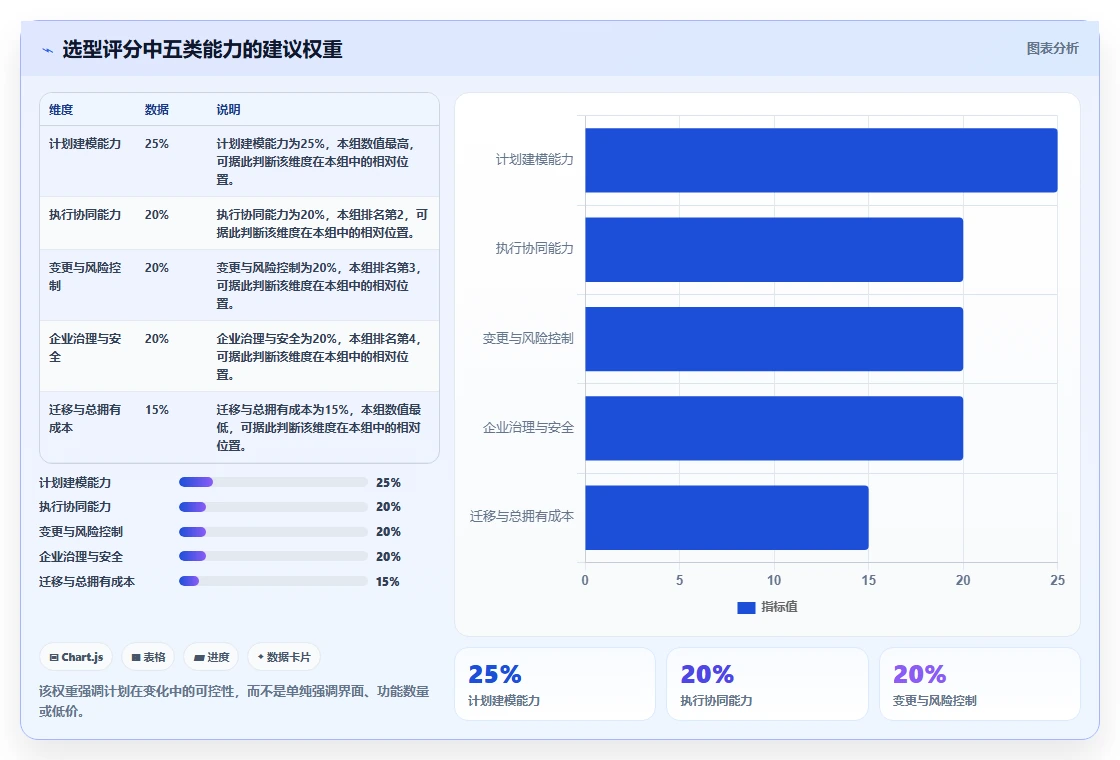1120x760 pixels.
Task: Select the 进度 tag chip
Action: point(211,657)
